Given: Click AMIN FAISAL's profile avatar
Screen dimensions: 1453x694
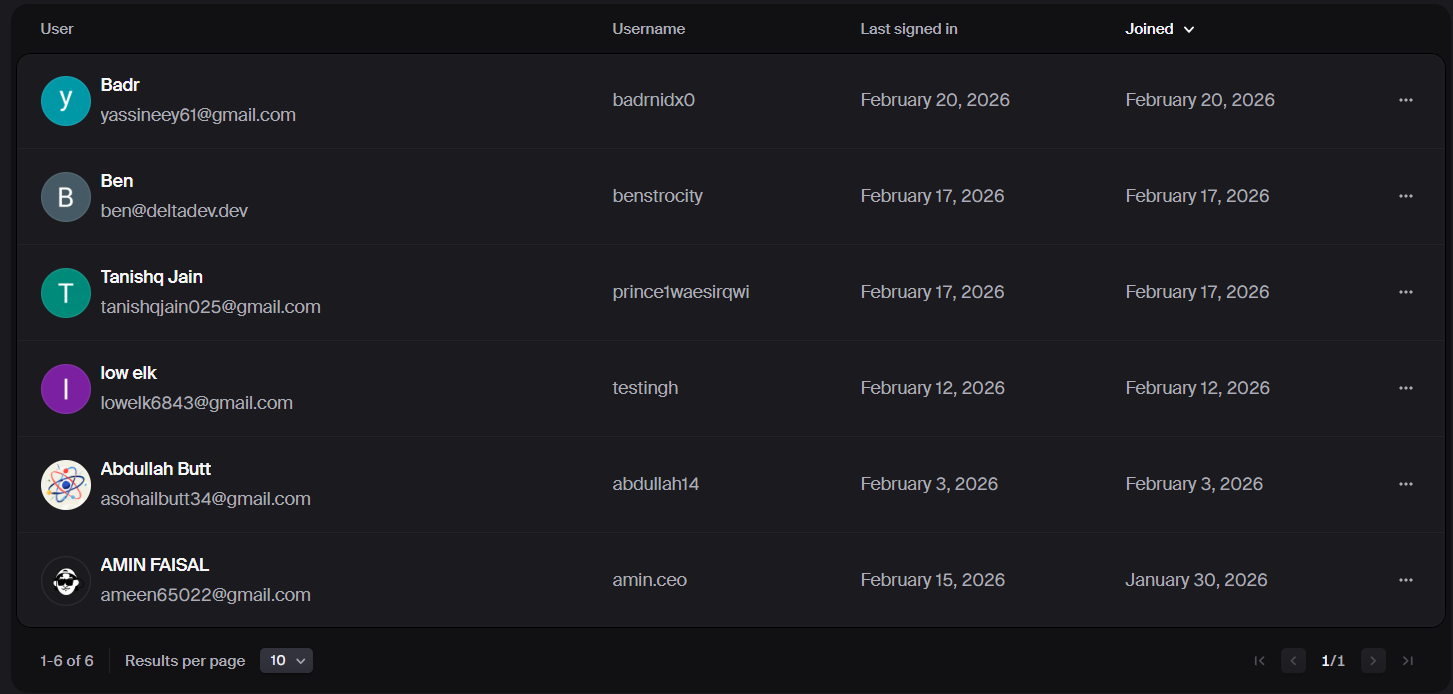Looking at the screenshot, I should [x=66, y=581].
